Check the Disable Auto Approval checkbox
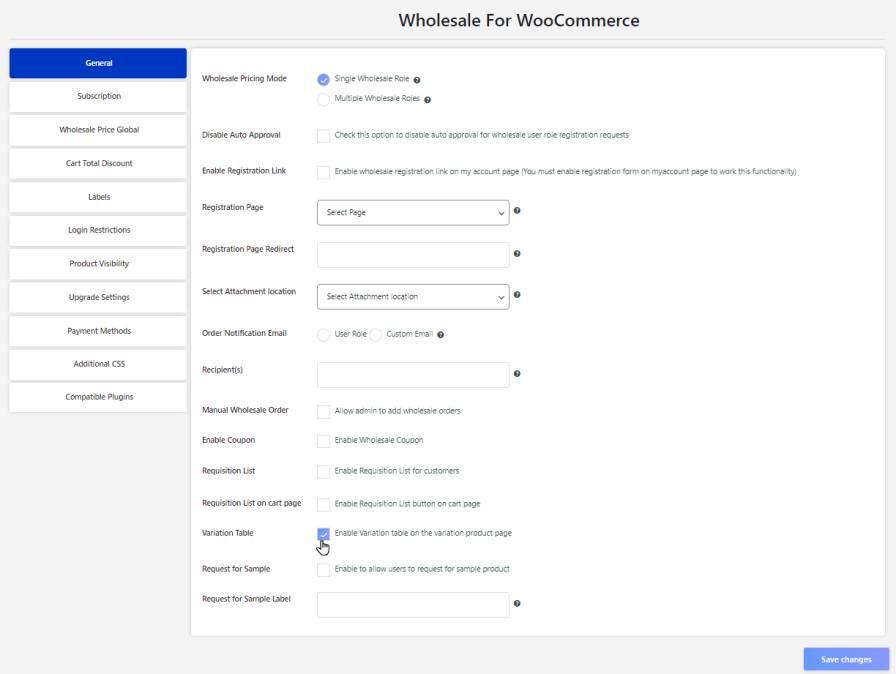896x674 pixels. coord(323,135)
